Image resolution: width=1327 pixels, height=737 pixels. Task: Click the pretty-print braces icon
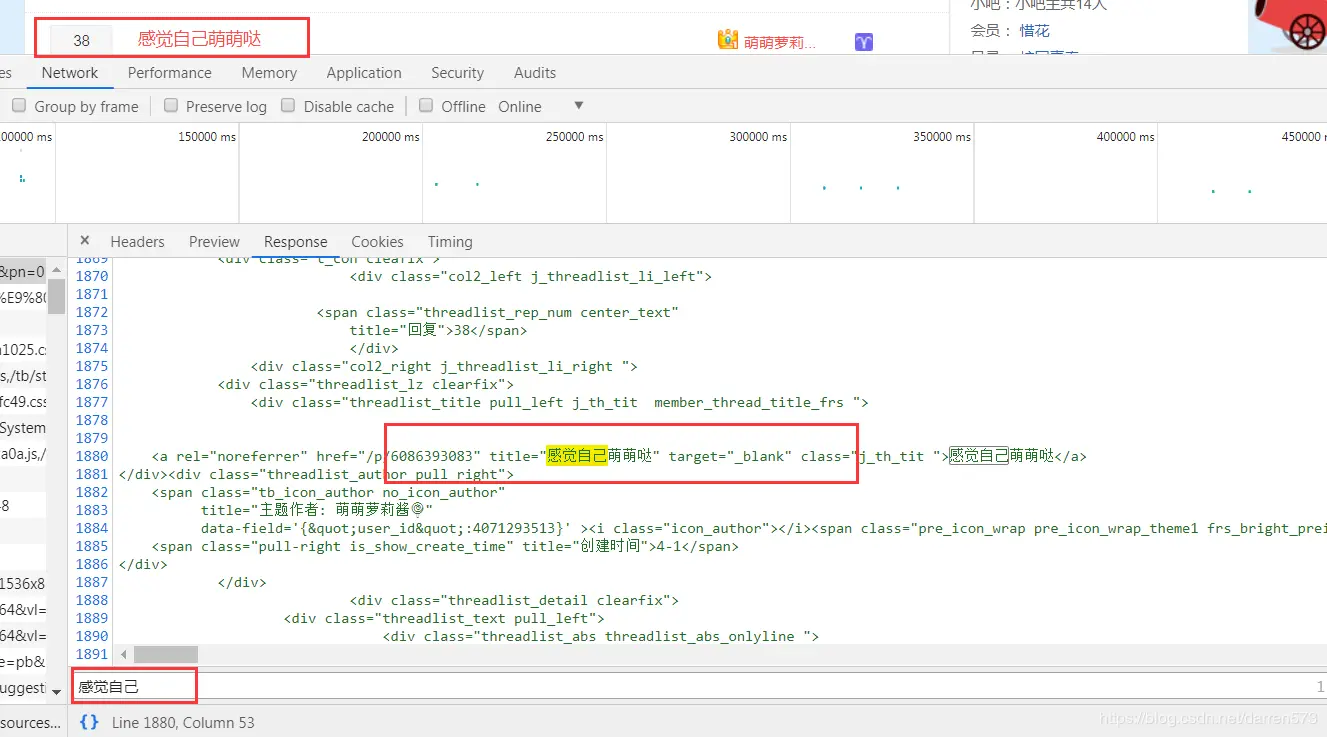click(x=89, y=722)
